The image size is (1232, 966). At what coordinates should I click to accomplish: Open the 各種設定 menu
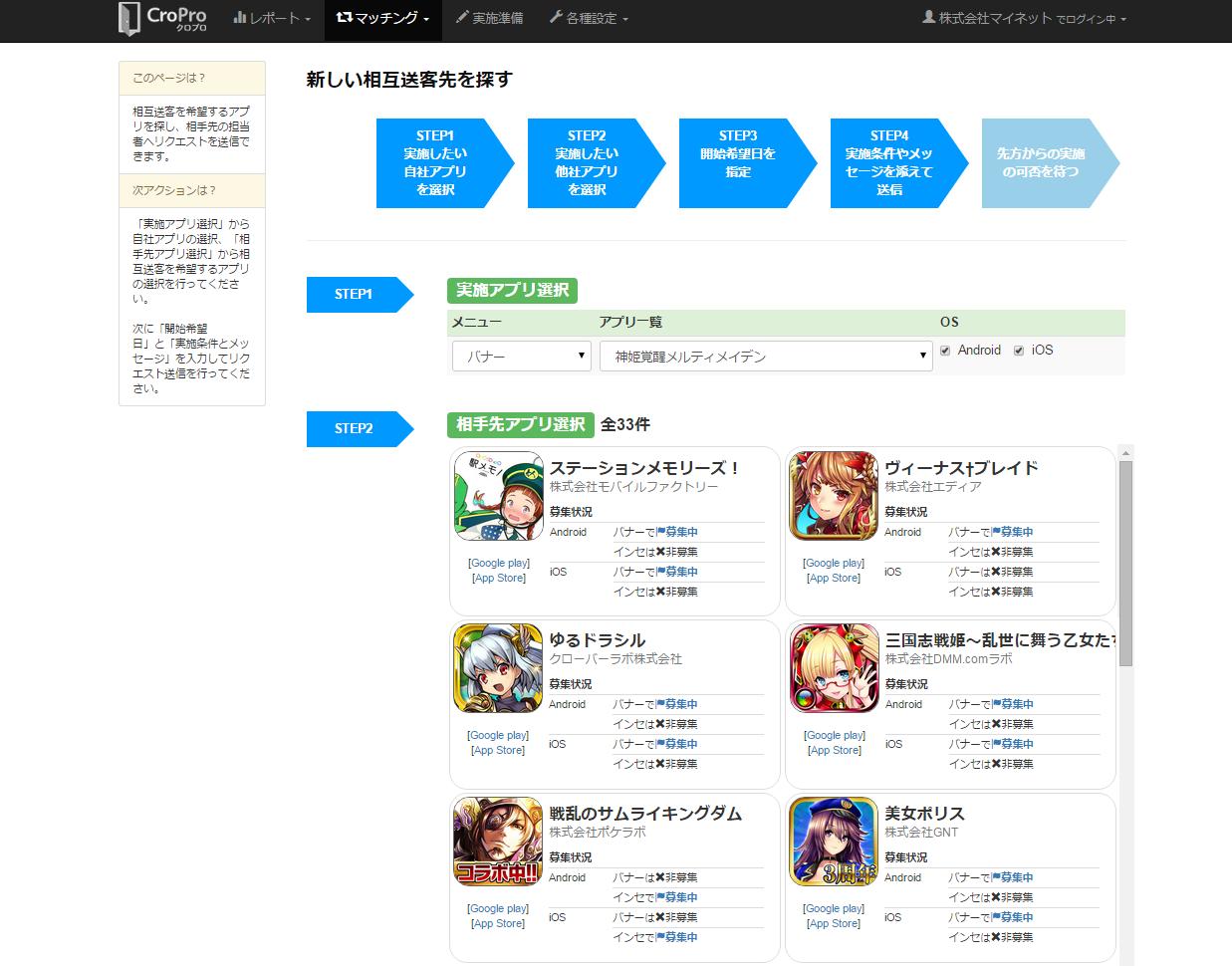pyautogui.click(x=589, y=18)
